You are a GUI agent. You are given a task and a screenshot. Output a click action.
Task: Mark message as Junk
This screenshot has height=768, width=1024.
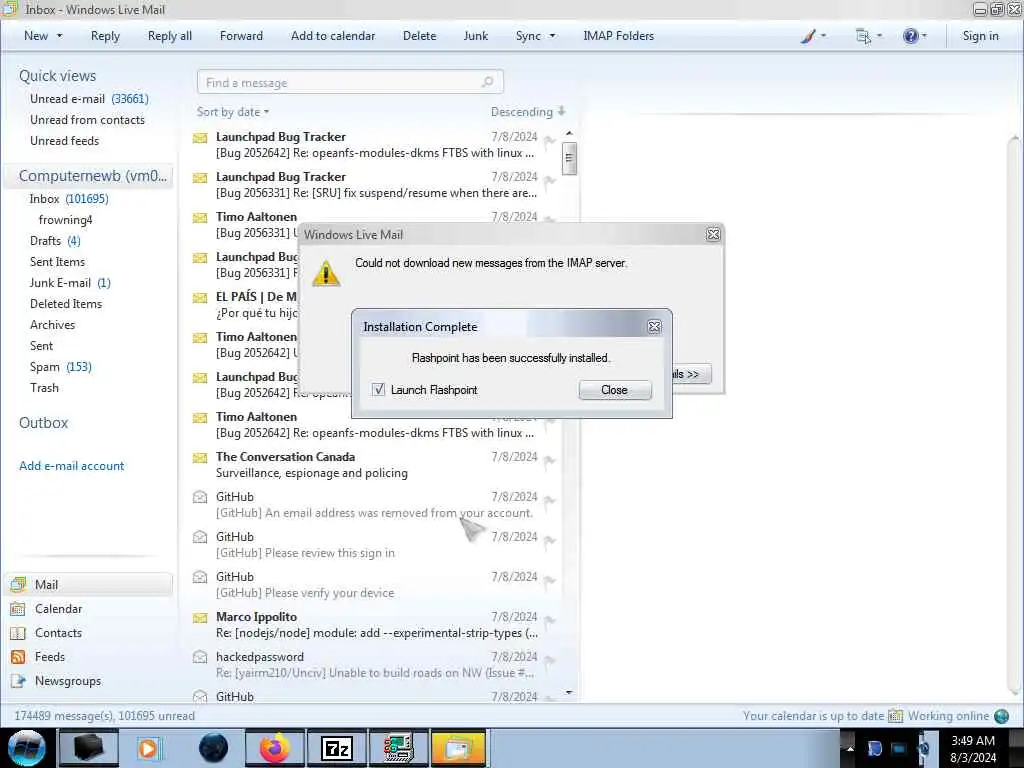point(475,36)
